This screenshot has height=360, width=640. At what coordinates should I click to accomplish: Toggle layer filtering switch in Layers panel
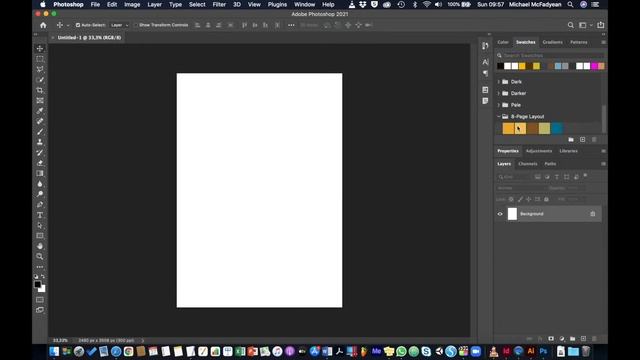coord(585,176)
